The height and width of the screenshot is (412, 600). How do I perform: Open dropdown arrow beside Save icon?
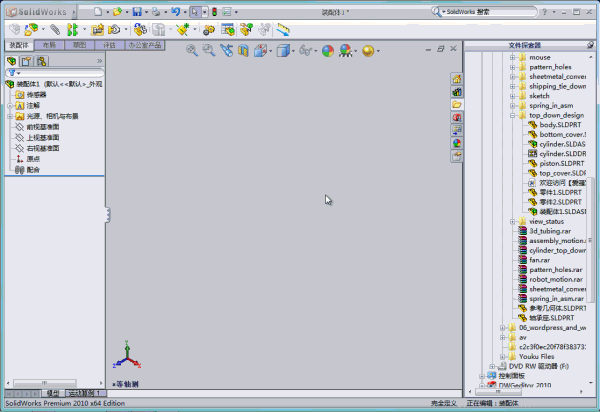click(x=147, y=12)
